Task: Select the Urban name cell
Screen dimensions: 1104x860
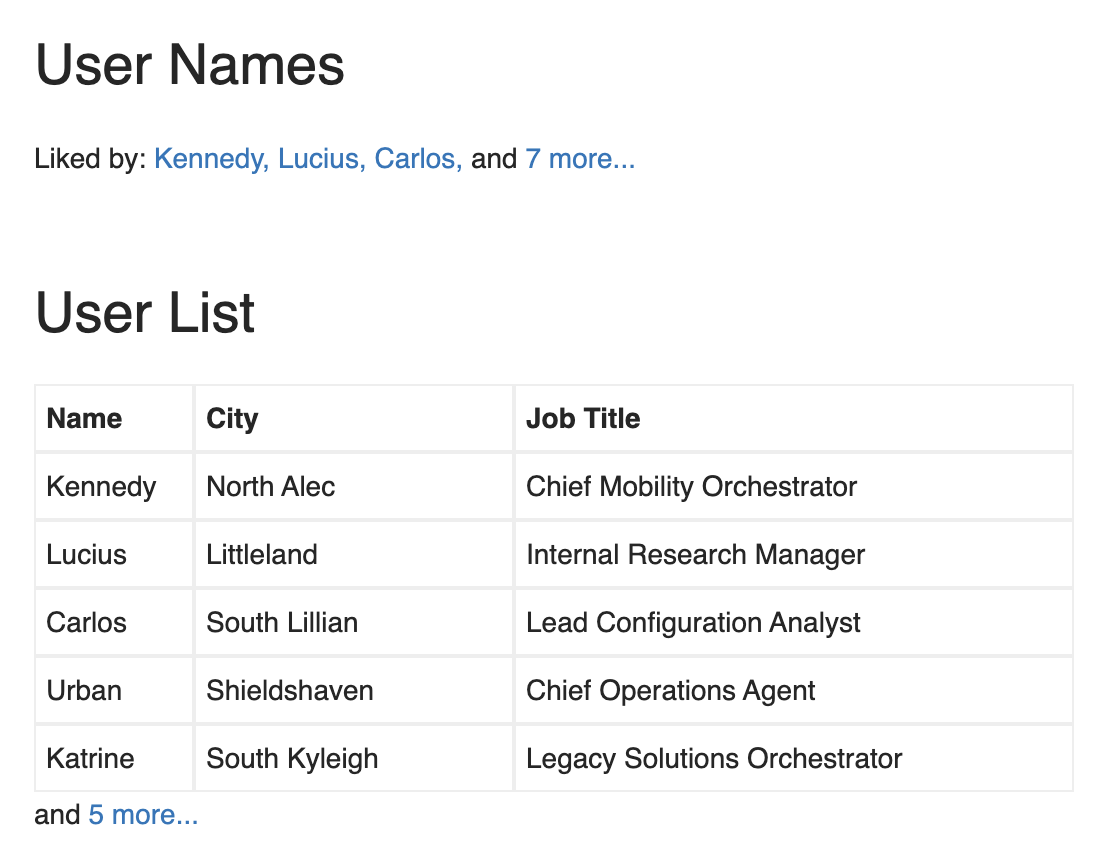Action: click(x=84, y=691)
